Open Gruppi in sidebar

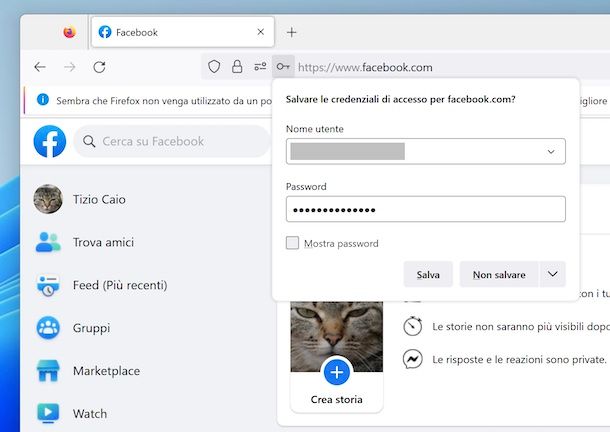pyautogui.click(x=91, y=328)
